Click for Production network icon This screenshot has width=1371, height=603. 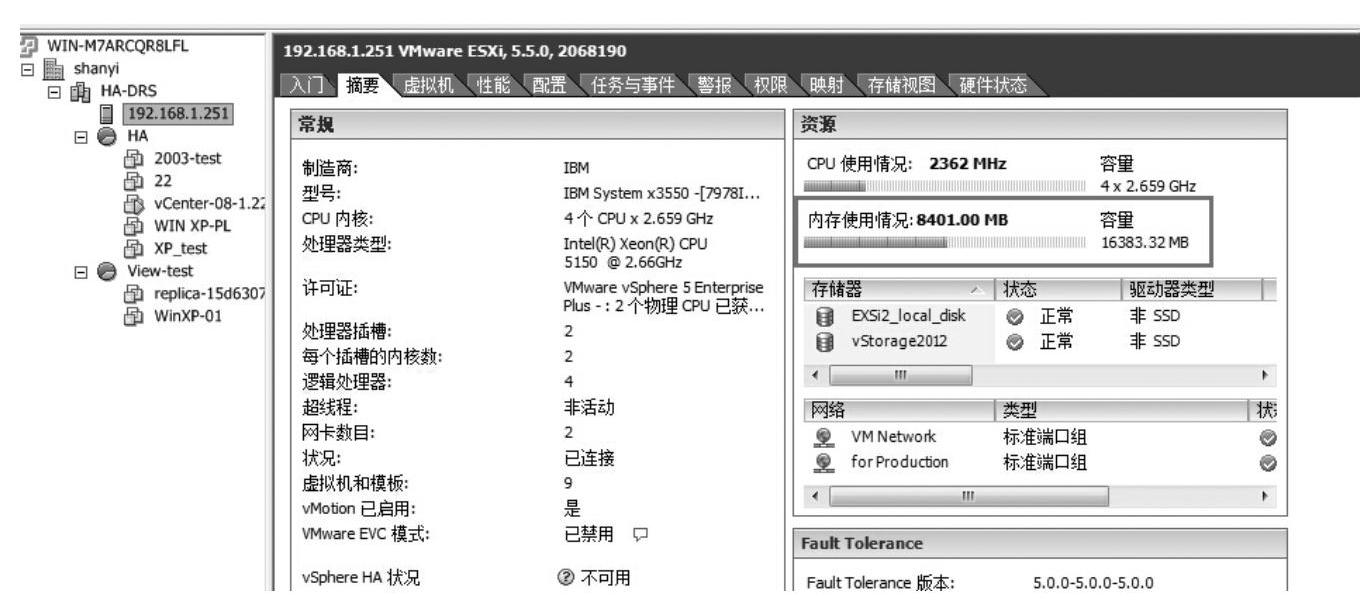[826, 461]
